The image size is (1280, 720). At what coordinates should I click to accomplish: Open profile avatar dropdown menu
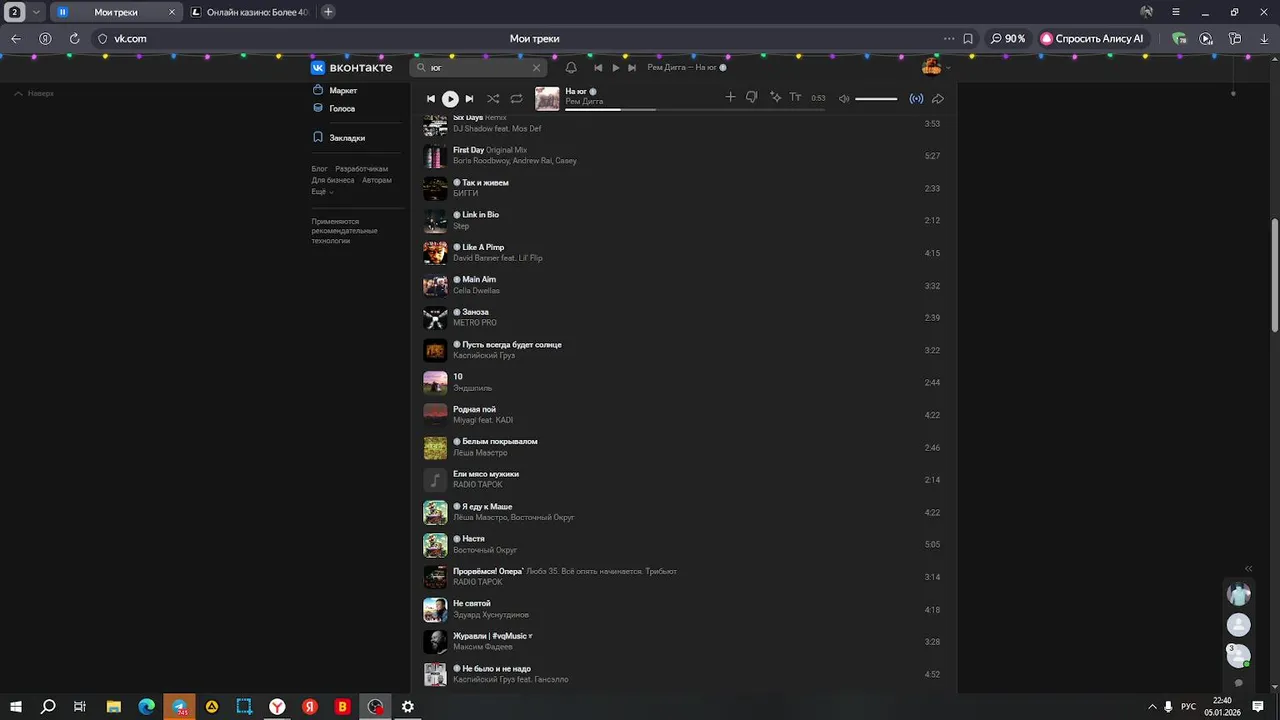[935, 67]
